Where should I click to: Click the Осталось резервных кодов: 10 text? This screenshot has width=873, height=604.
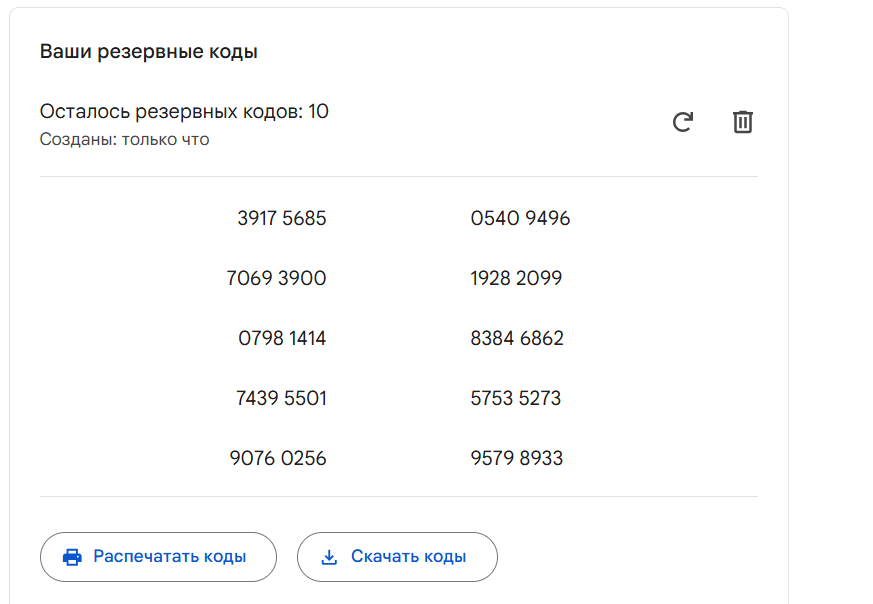click(x=184, y=112)
